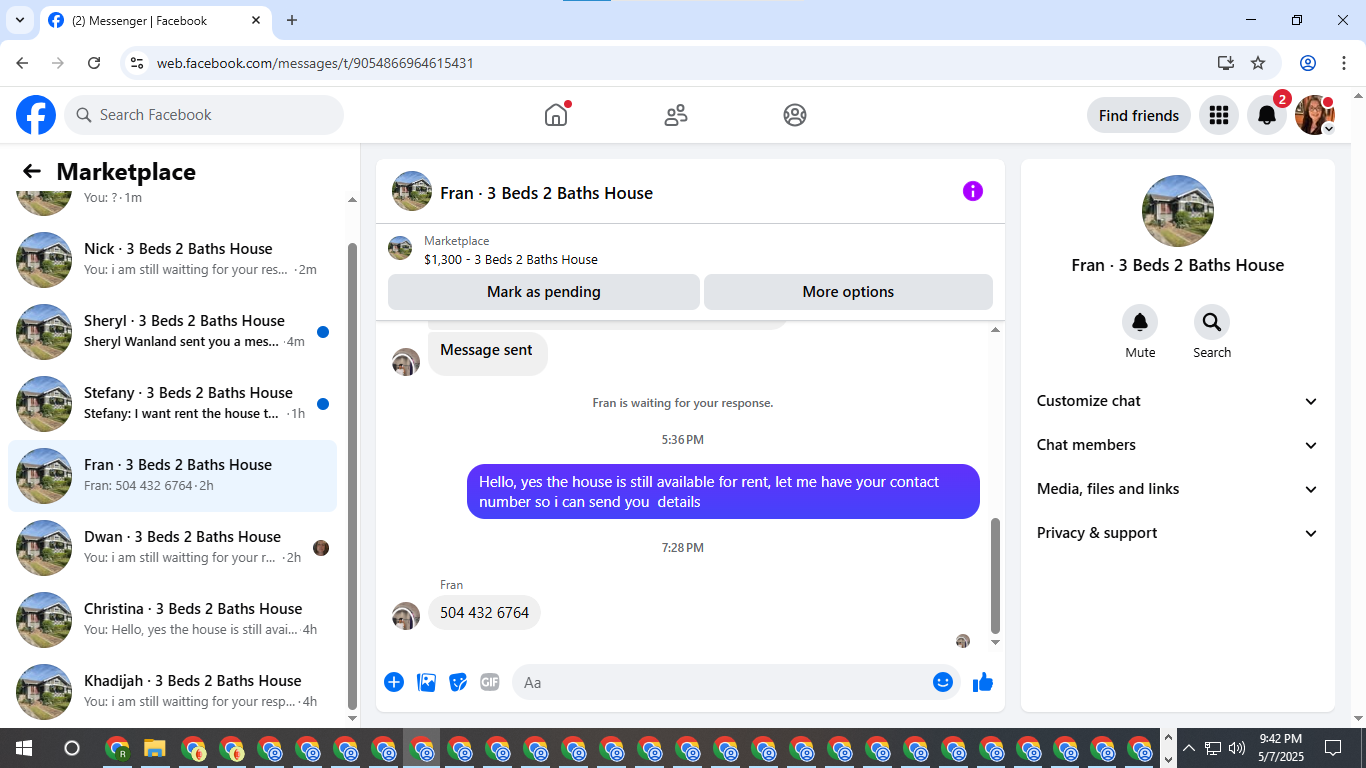
Task: Open Windows Start menu
Action: tap(24, 748)
